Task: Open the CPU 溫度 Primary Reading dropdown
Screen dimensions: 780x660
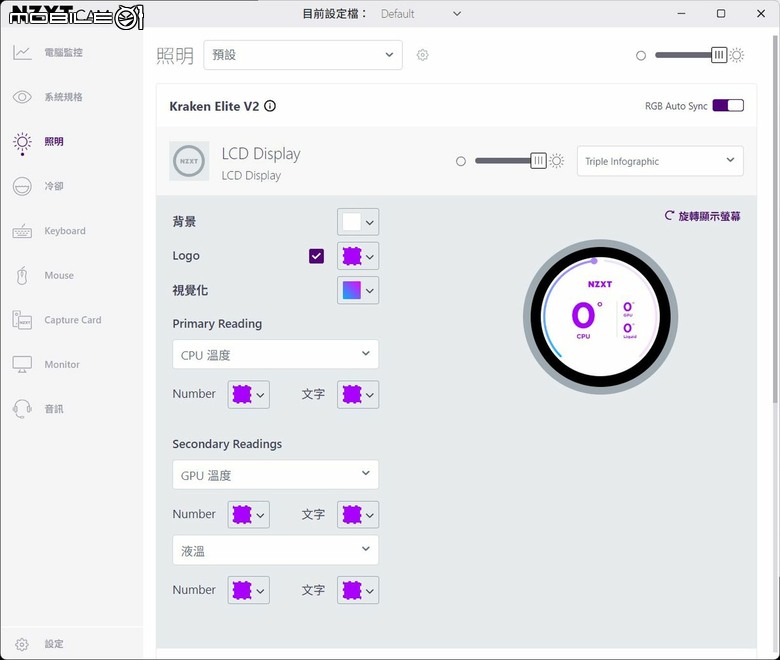Action: [276, 354]
